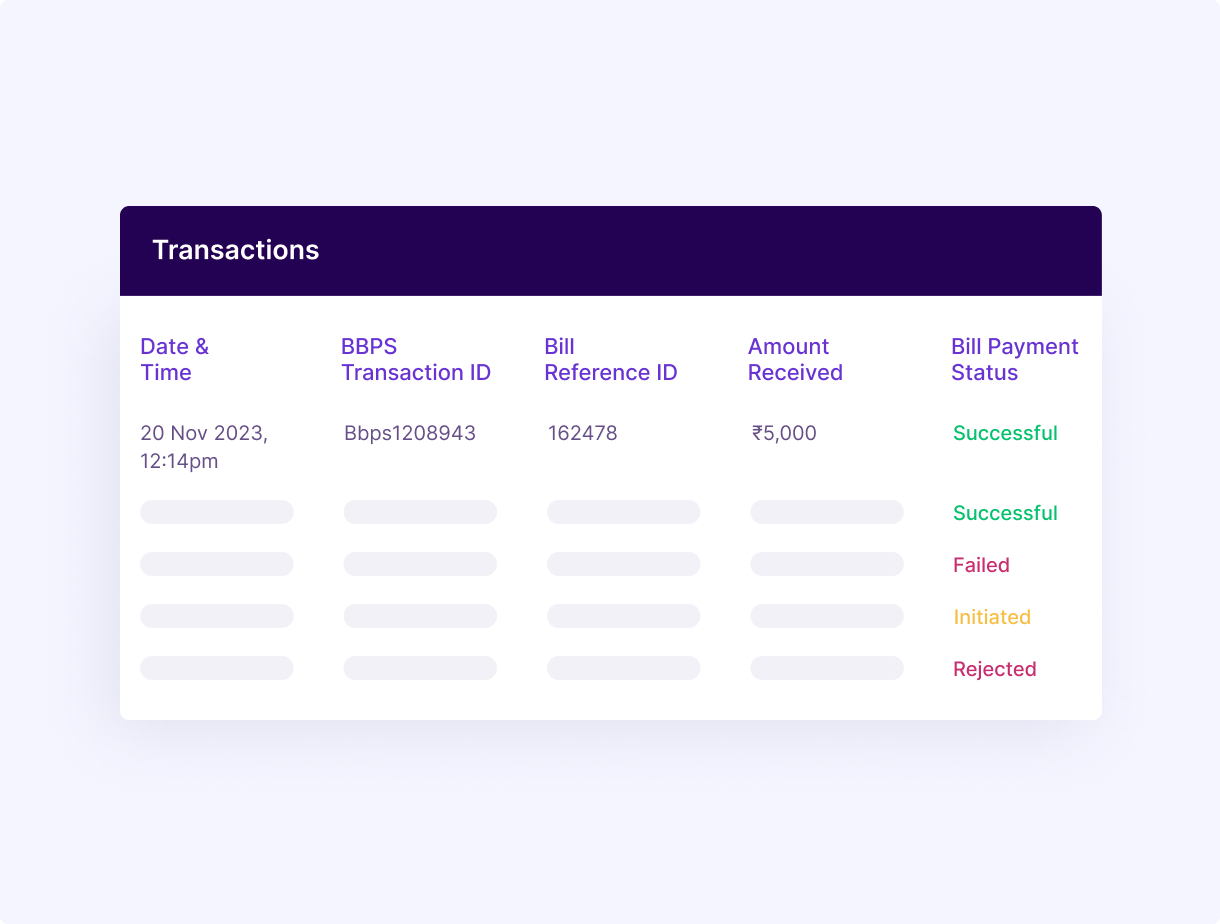Click date placeholder in the Failed row
This screenshot has height=924, width=1220.
point(216,564)
